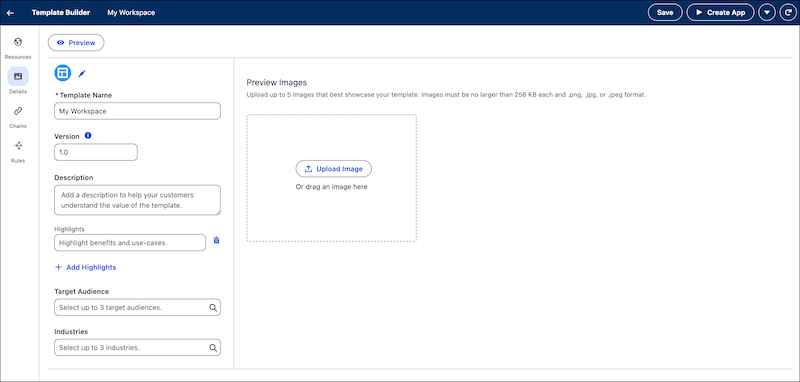
Task: Edit template icon with the pencil
Action: pos(82,74)
